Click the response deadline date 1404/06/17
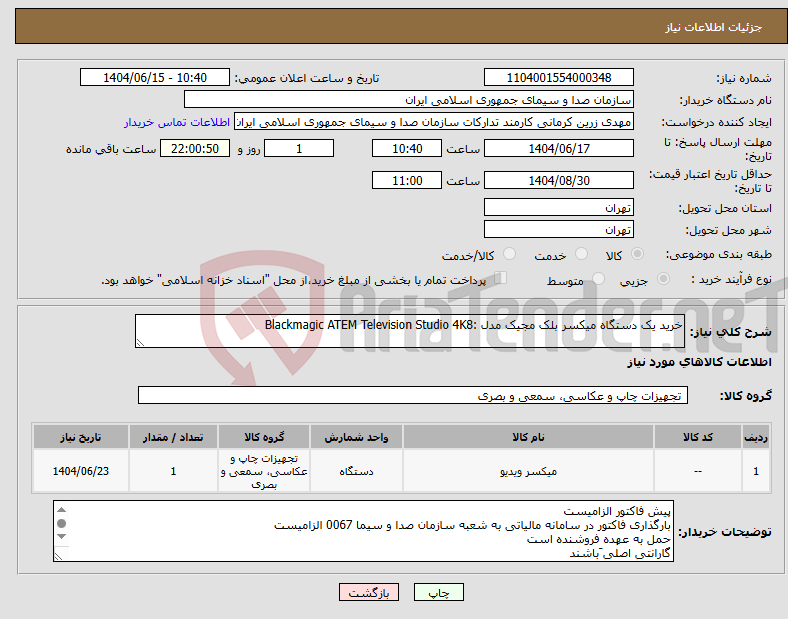The image size is (788, 619). click(558, 148)
